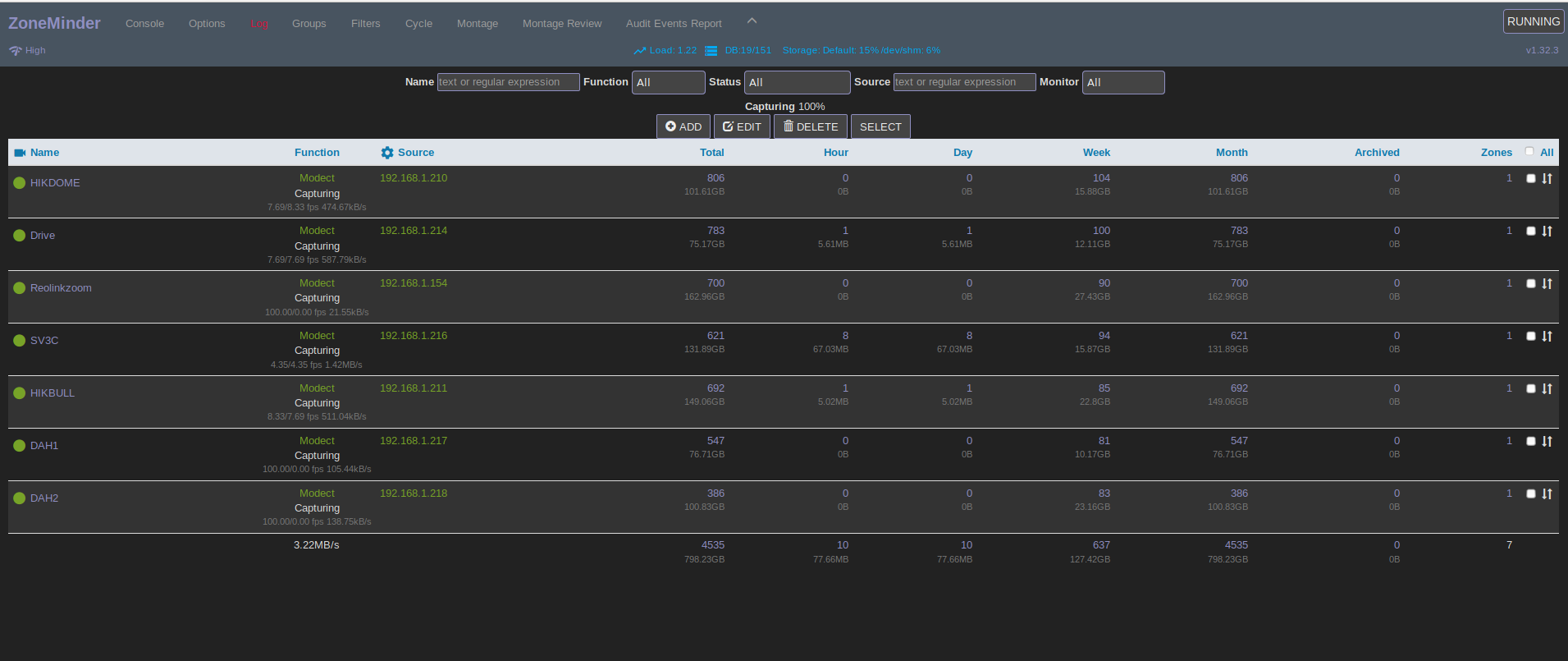Image resolution: width=1568 pixels, height=661 pixels.
Task: Tick the Reolinkzoom monitor checkbox
Action: 1530,283
